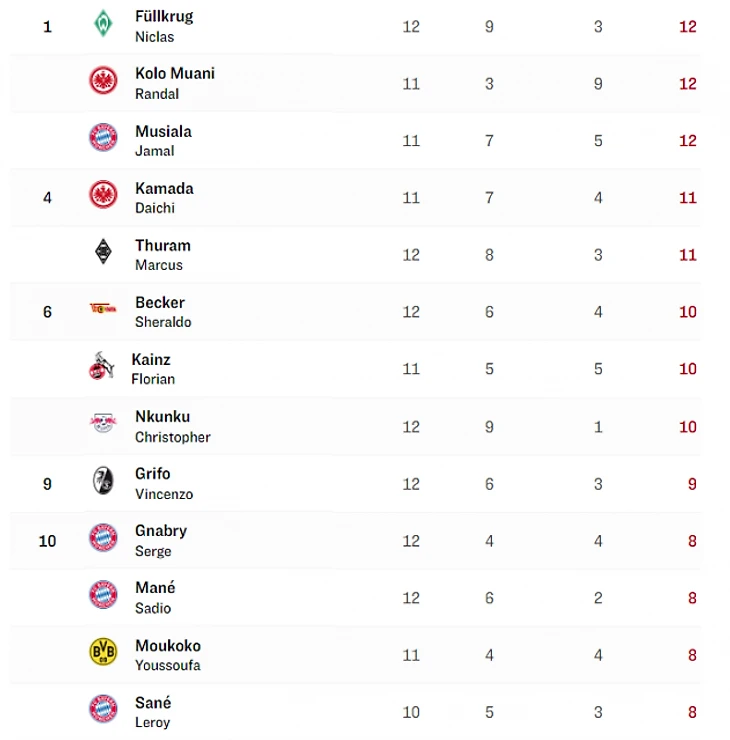Click Eintracht Frankfurt crest beside Kamada
Image resolution: width=730 pixels, height=740 pixels.
point(103,195)
